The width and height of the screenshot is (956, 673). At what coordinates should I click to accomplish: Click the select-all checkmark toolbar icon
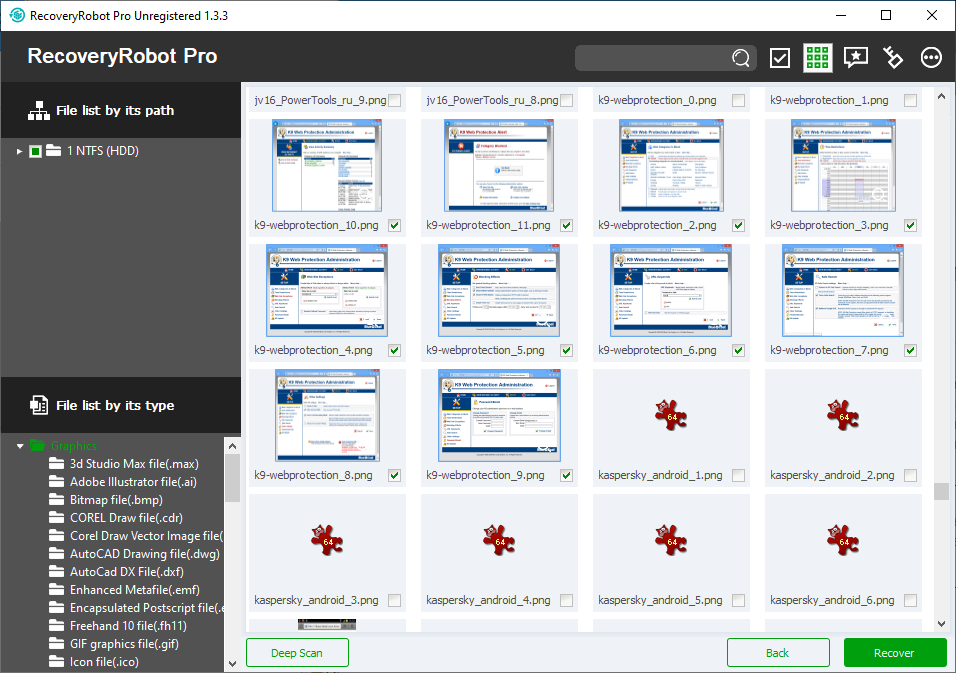click(780, 58)
